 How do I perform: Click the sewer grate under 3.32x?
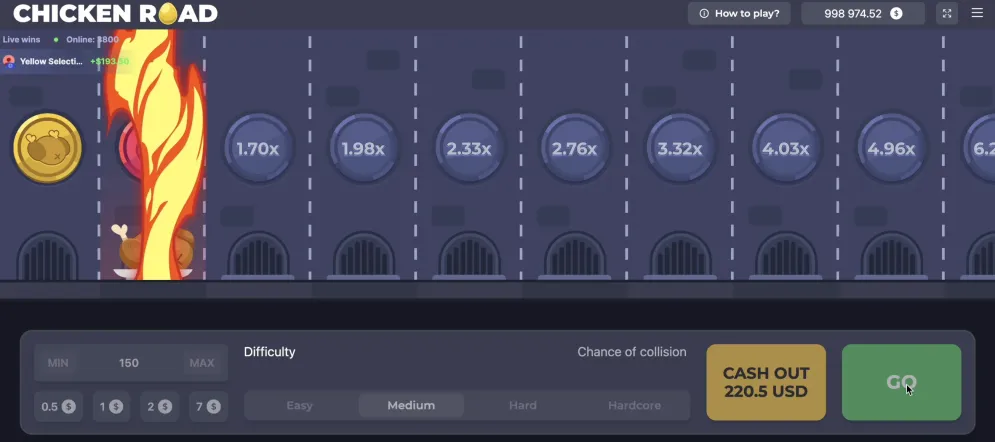coord(680,255)
